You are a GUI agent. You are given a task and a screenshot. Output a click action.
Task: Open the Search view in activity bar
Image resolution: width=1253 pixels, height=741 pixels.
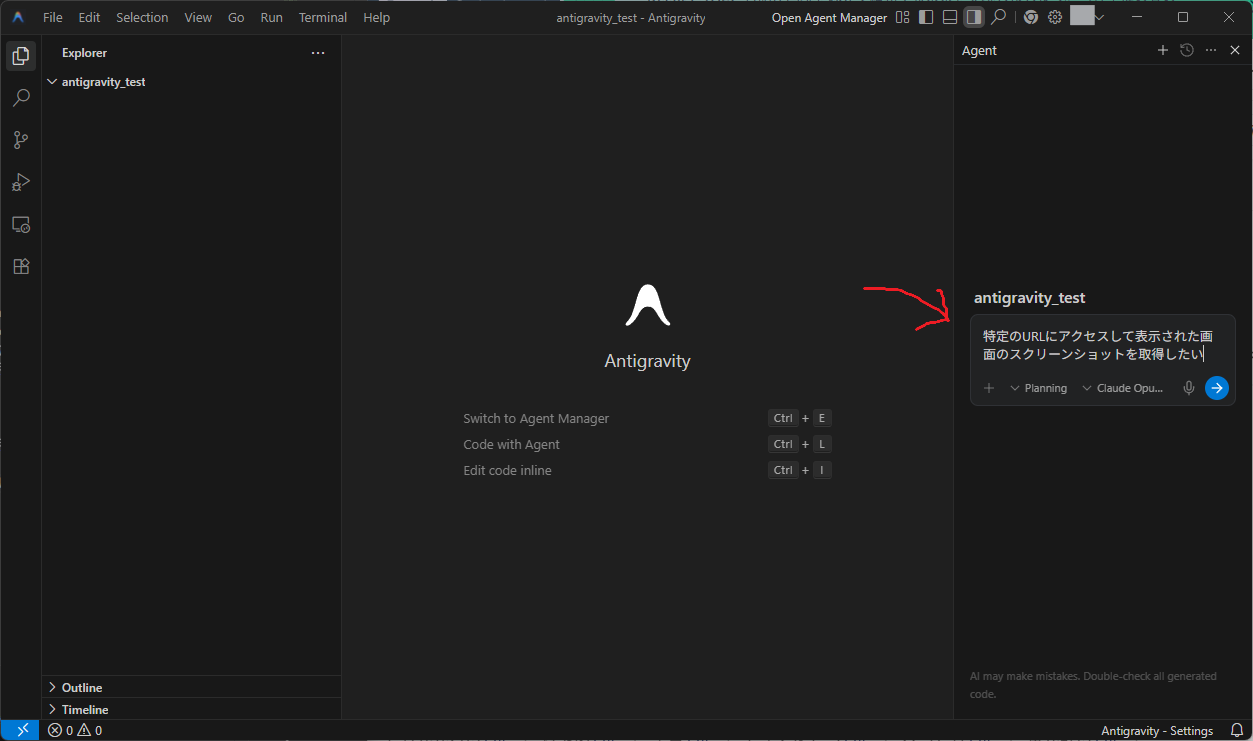[20, 98]
